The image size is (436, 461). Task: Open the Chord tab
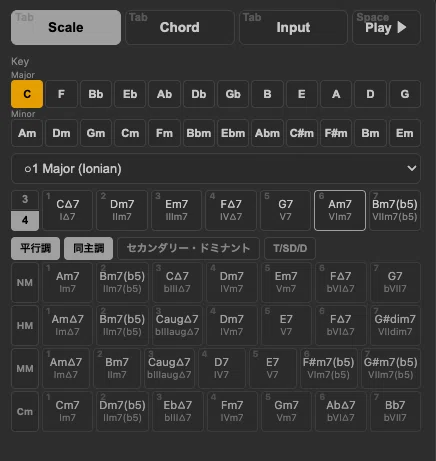(x=180, y=27)
